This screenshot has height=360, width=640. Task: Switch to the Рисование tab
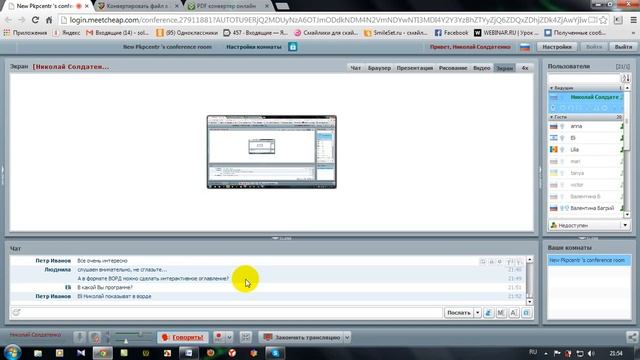pos(453,68)
